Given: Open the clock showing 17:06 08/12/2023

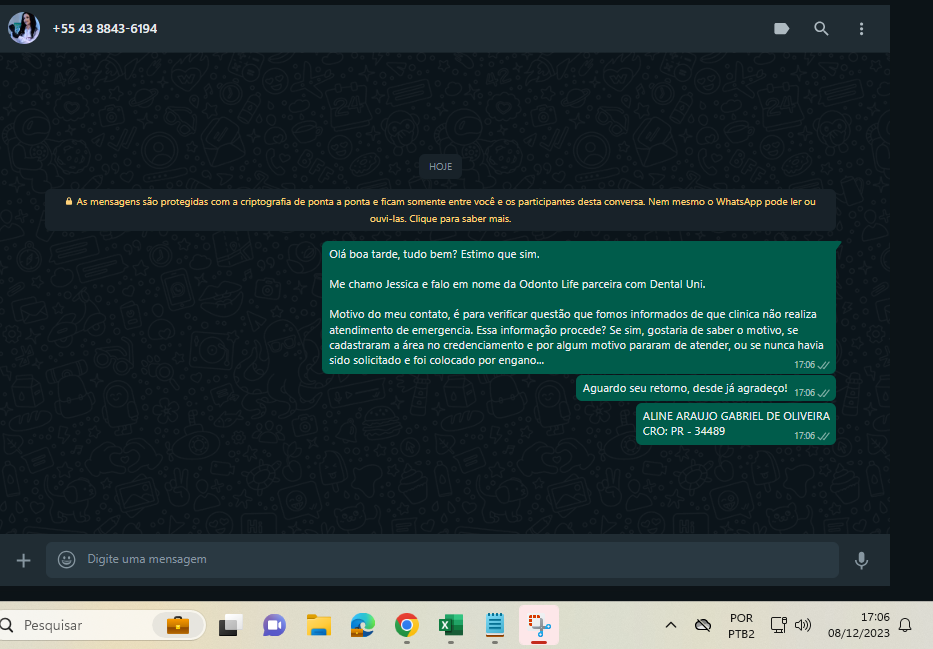Looking at the screenshot, I should 859,625.
